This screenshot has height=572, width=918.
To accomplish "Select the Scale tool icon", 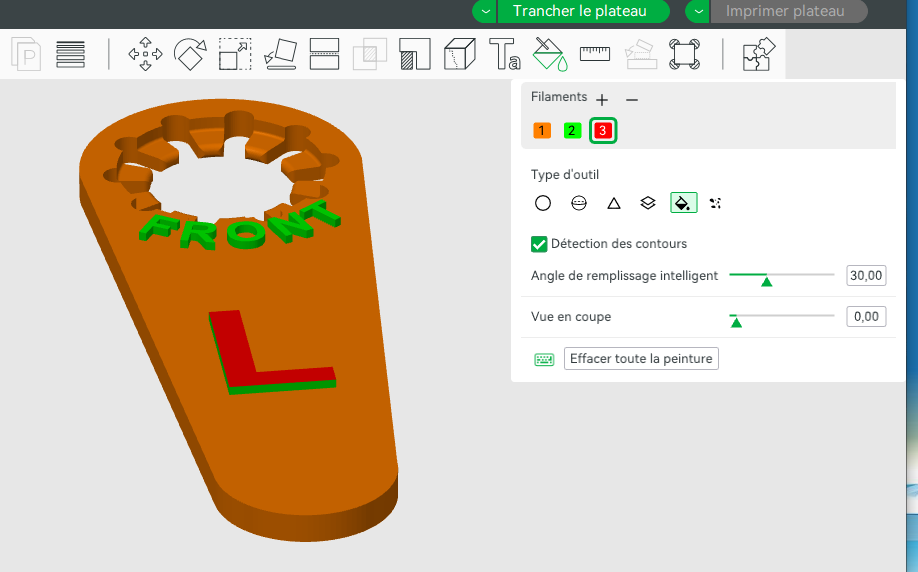I will click(x=235, y=54).
